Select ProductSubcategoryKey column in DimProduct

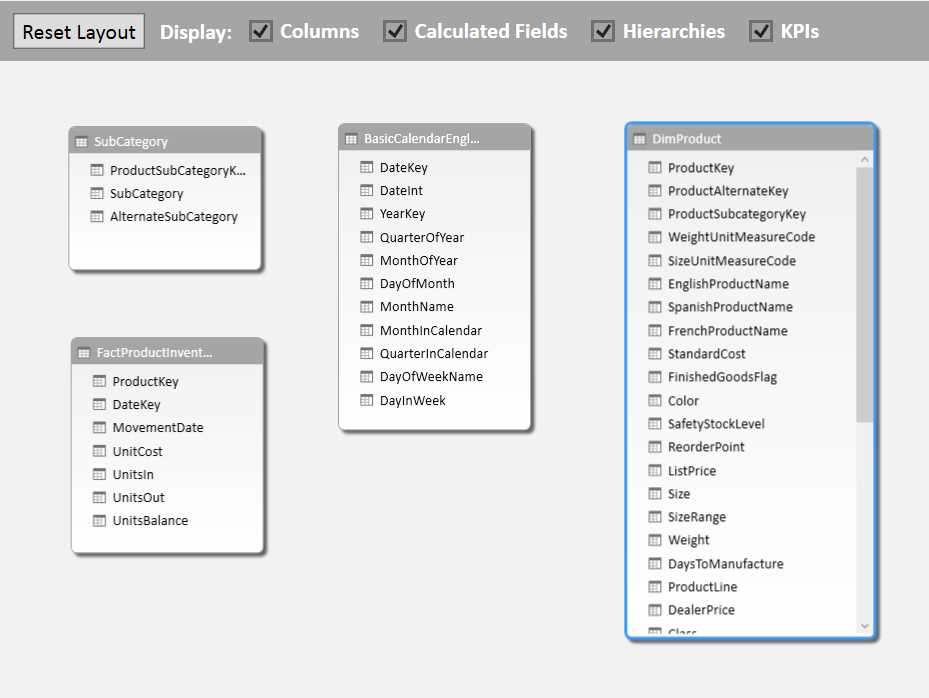737,214
